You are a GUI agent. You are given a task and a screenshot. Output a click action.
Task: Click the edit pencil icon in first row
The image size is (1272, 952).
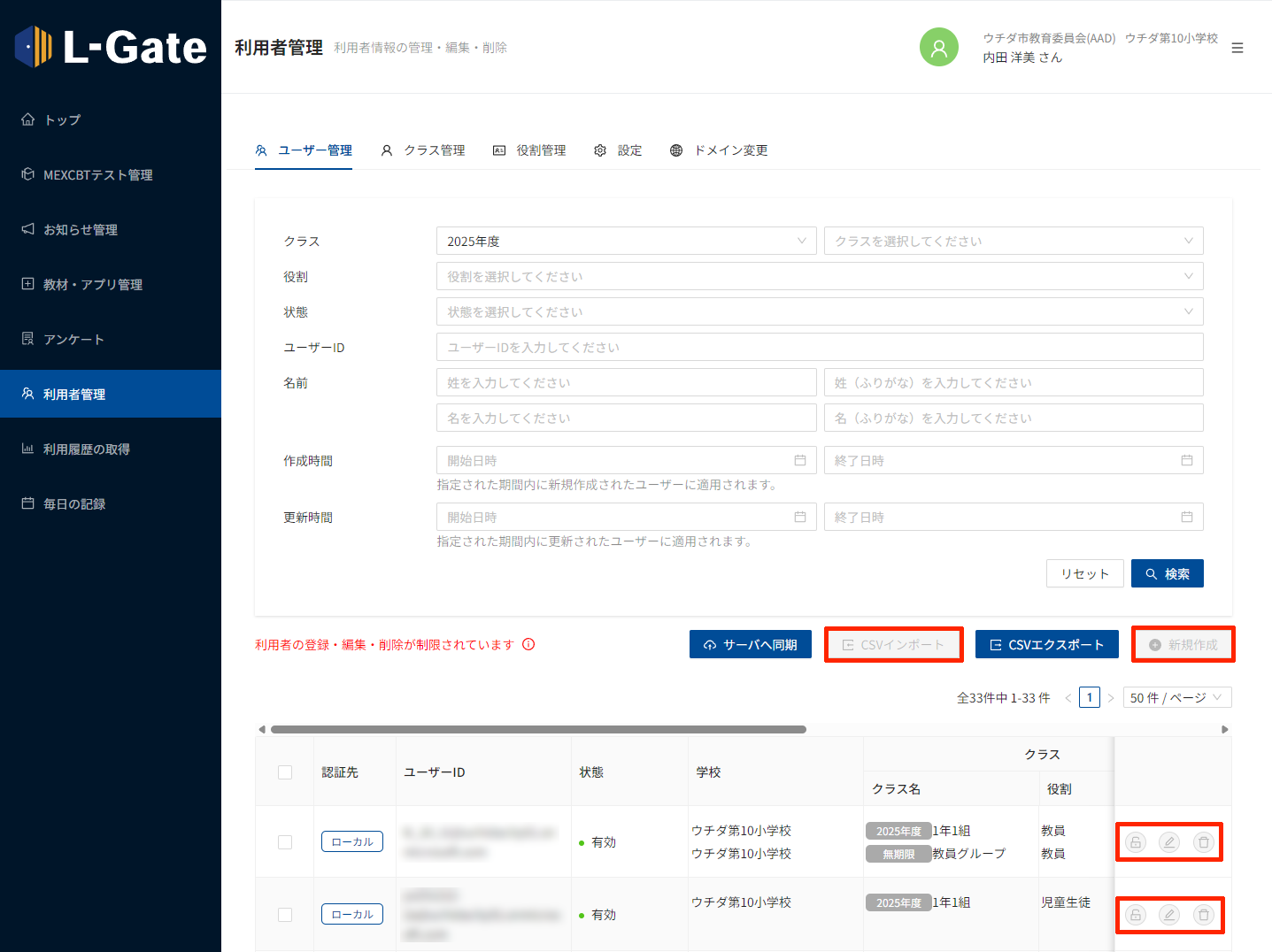point(1168,842)
